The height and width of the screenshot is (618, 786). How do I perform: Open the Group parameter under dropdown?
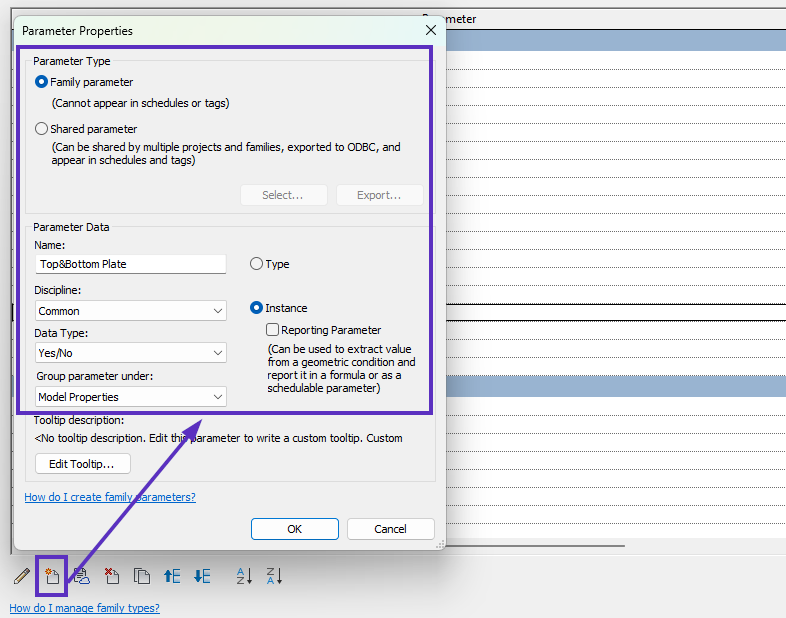[131, 397]
